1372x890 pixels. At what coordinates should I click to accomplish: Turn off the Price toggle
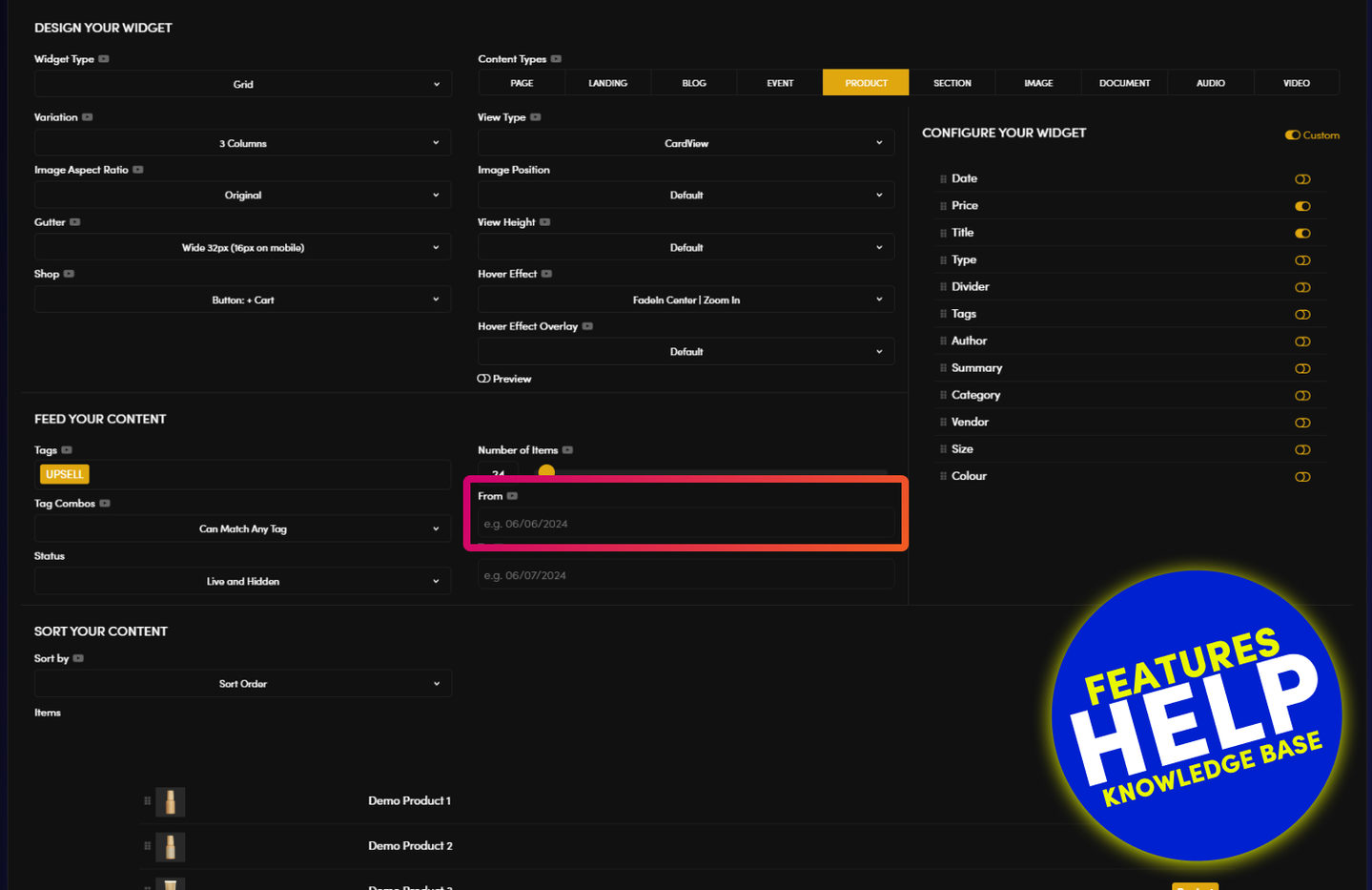[1302, 206]
